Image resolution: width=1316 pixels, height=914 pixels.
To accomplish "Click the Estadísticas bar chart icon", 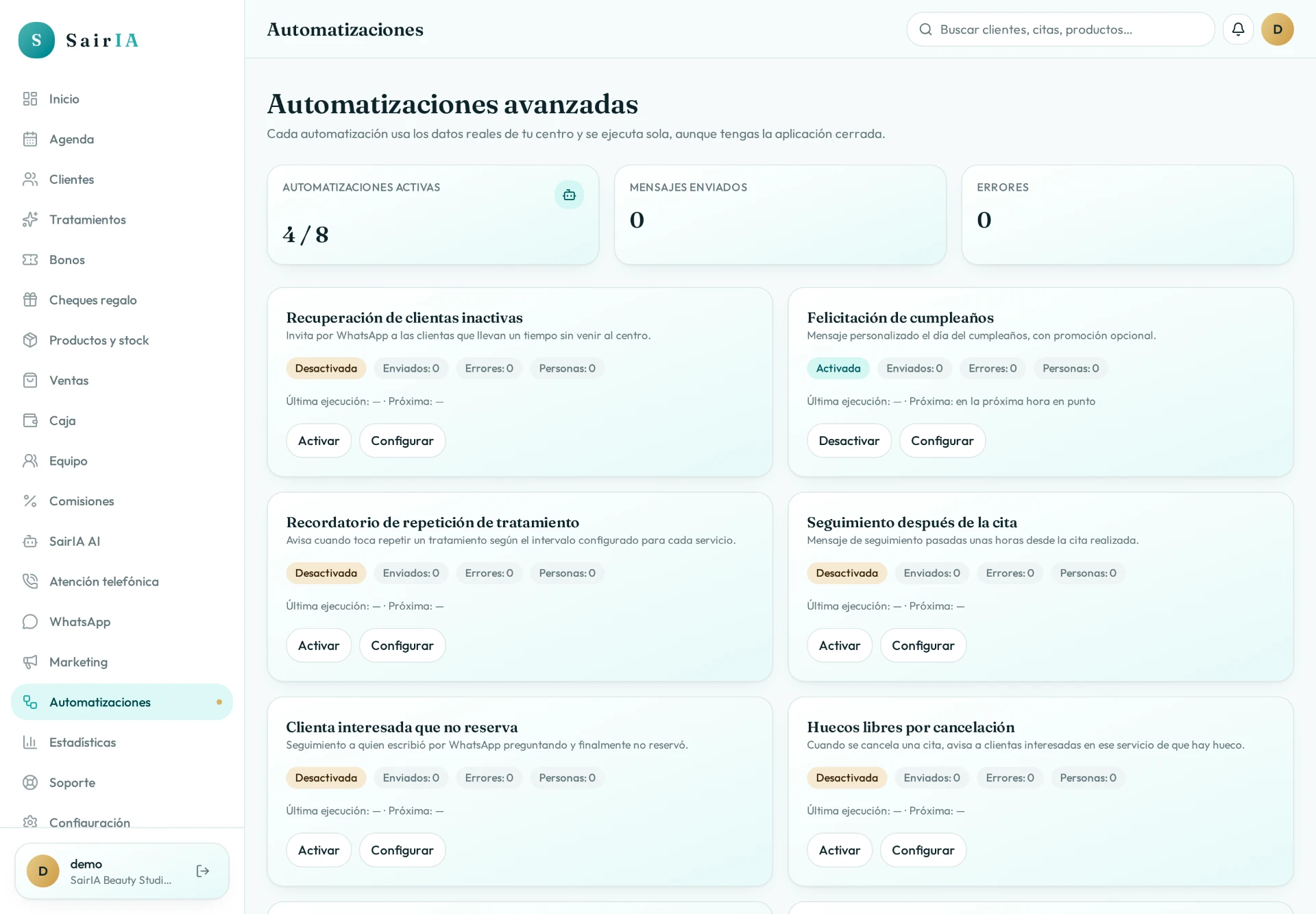I will 30,743.
